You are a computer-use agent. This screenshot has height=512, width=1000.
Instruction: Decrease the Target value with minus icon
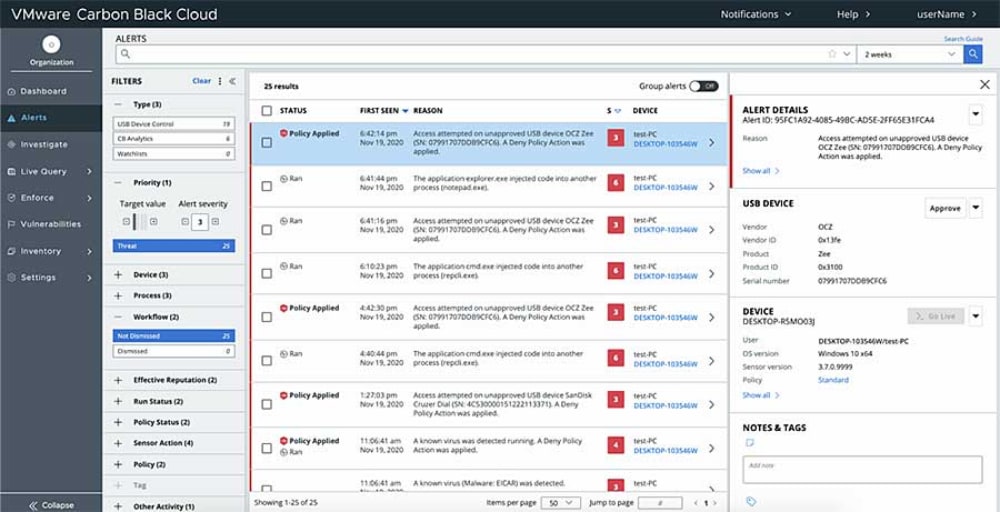[x=126, y=222]
